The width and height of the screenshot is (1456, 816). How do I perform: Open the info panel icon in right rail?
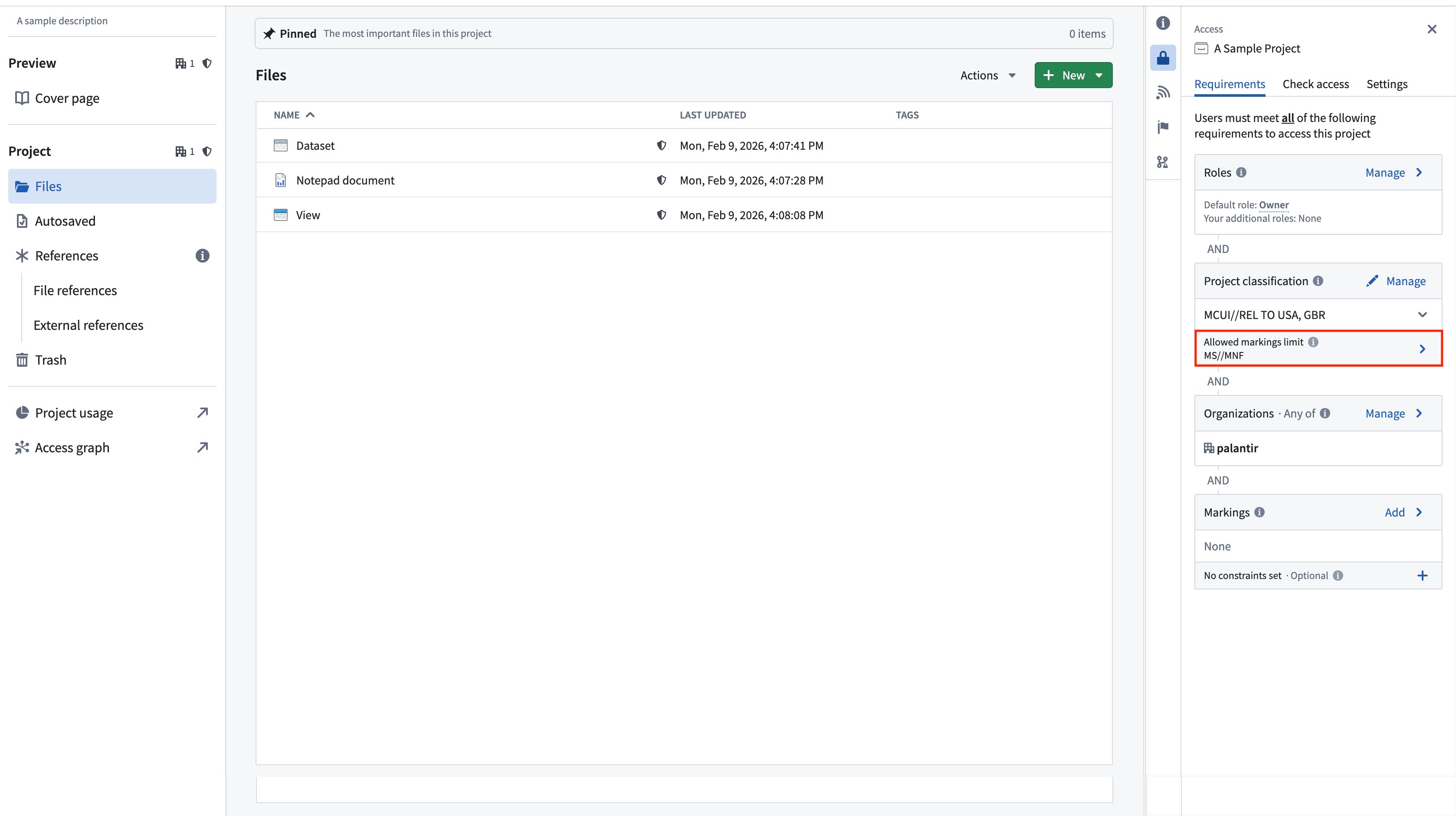click(1163, 23)
